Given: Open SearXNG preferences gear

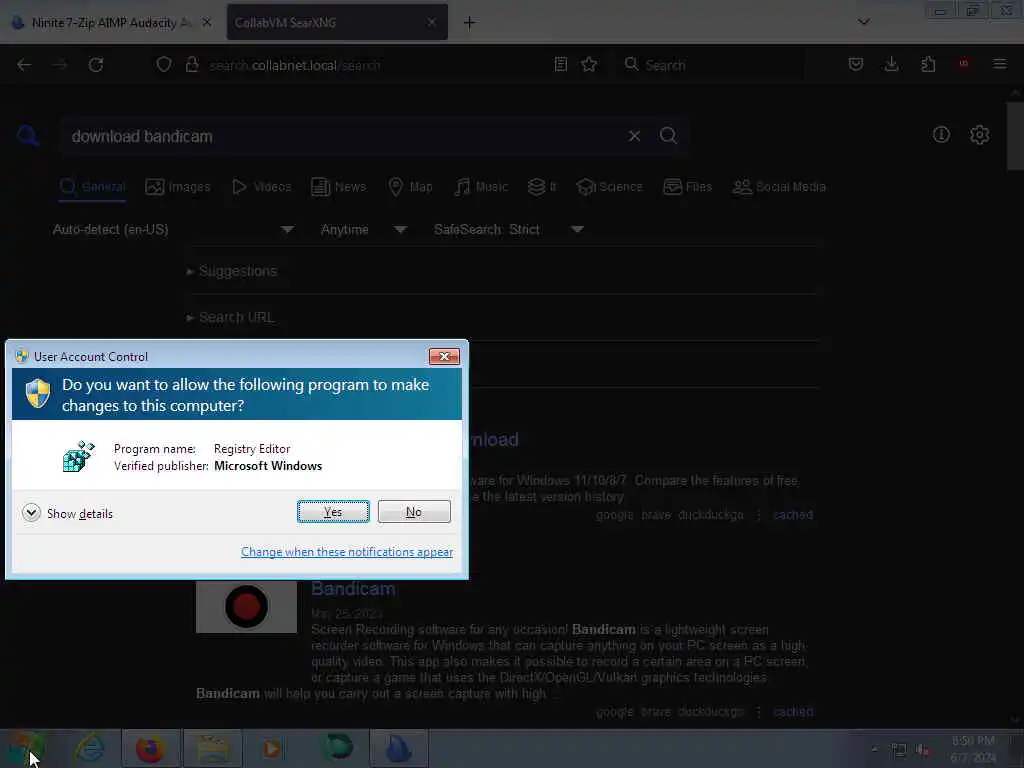Looking at the screenshot, I should 979,135.
